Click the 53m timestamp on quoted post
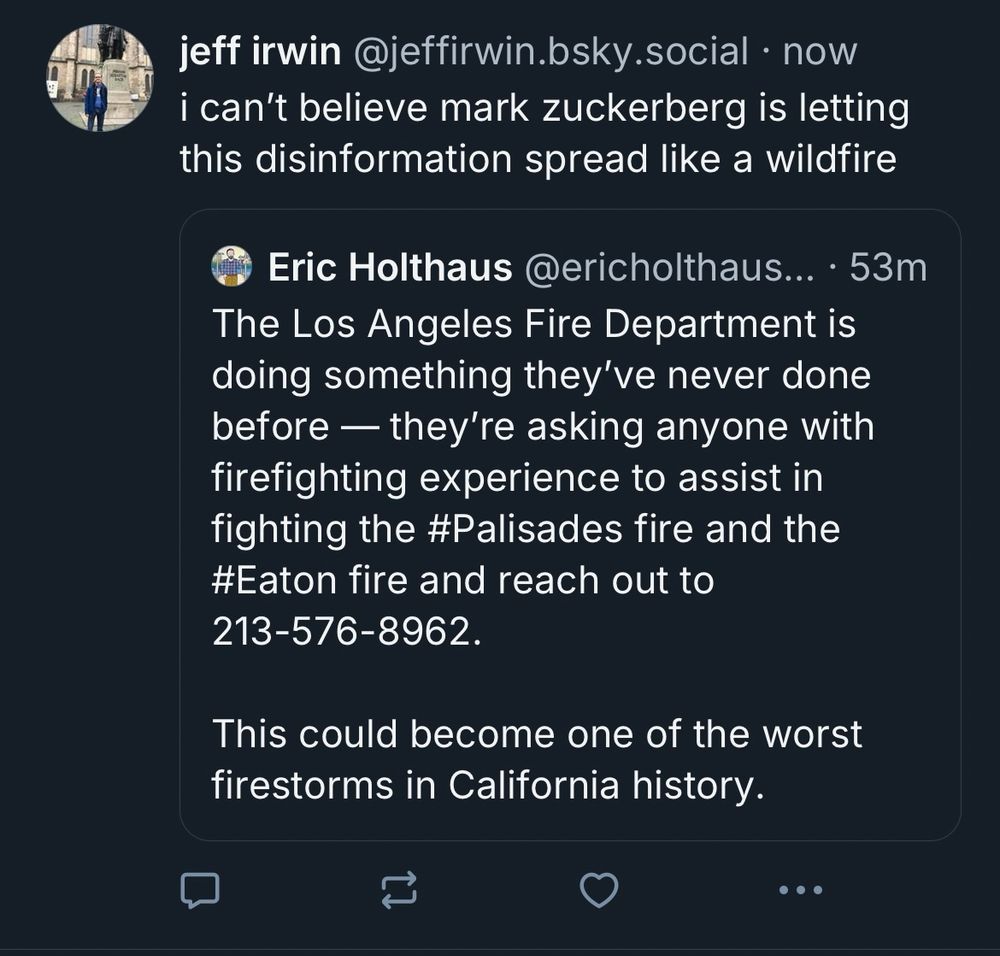The width and height of the screenshot is (1000, 956). (888, 268)
